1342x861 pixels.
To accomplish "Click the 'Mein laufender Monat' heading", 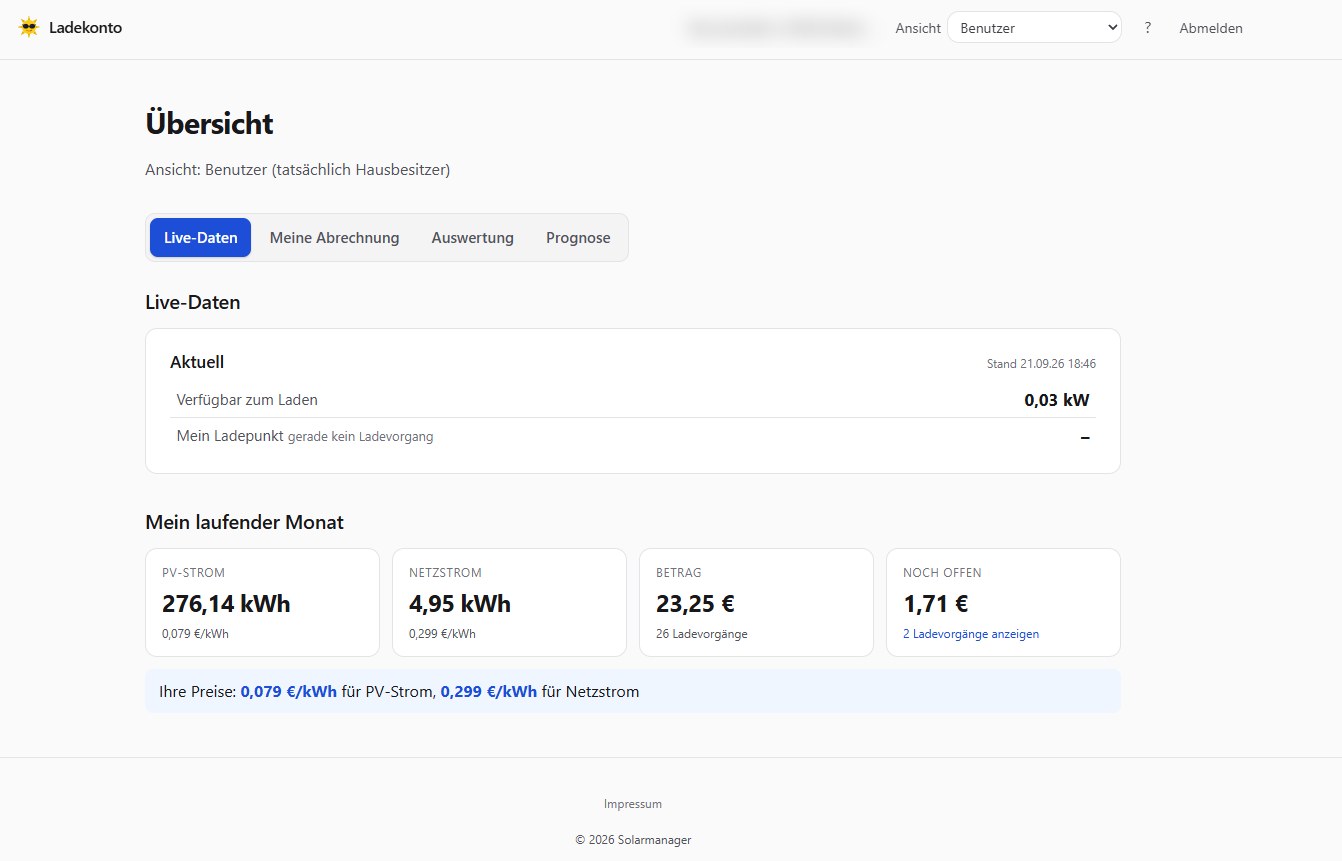I will [x=244, y=522].
